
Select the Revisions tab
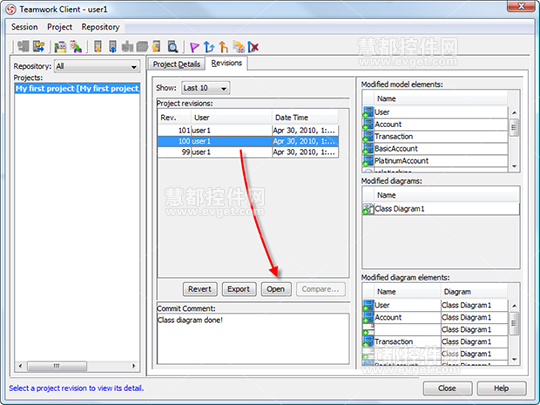pos(226,63)
